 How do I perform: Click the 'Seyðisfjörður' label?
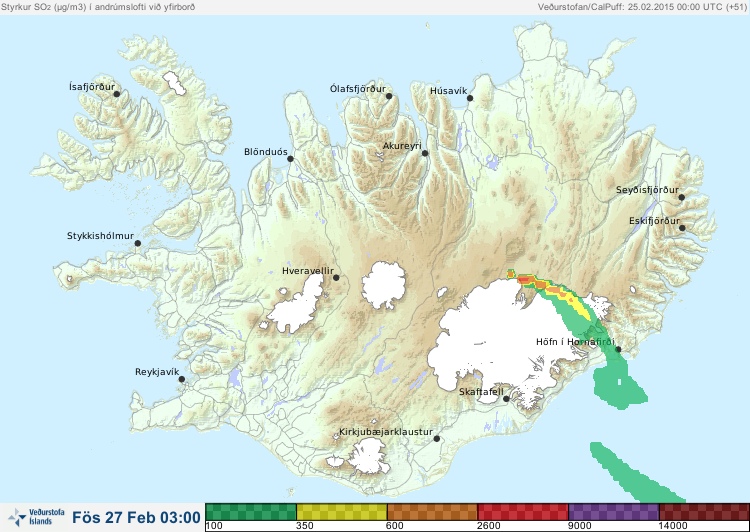(x=647, y=190)
